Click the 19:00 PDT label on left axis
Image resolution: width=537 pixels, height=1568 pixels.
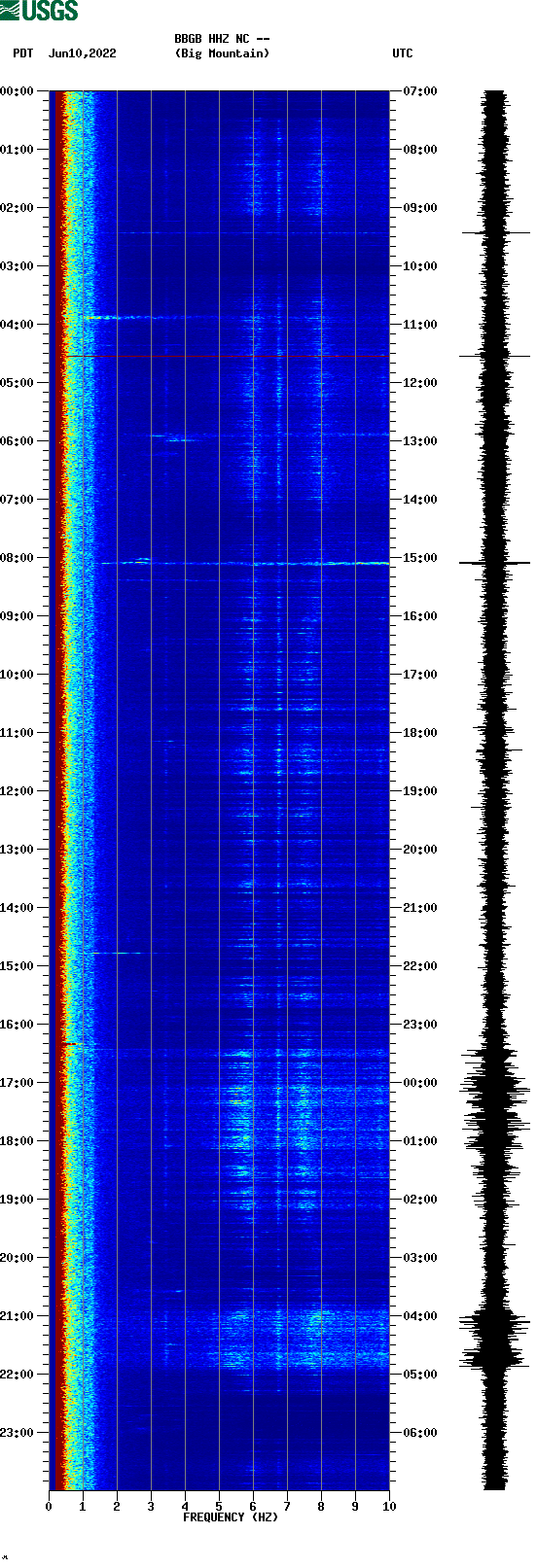18,1200
